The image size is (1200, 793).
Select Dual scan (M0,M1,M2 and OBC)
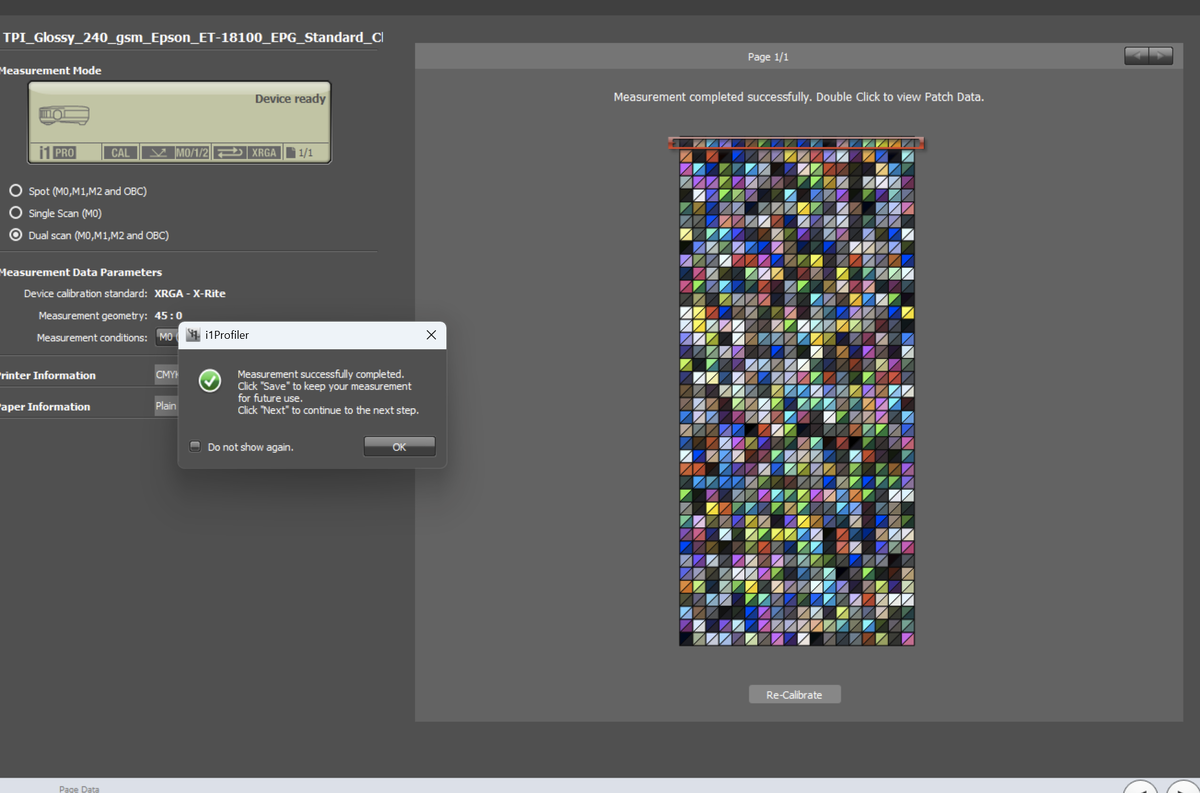coord(16,235)
